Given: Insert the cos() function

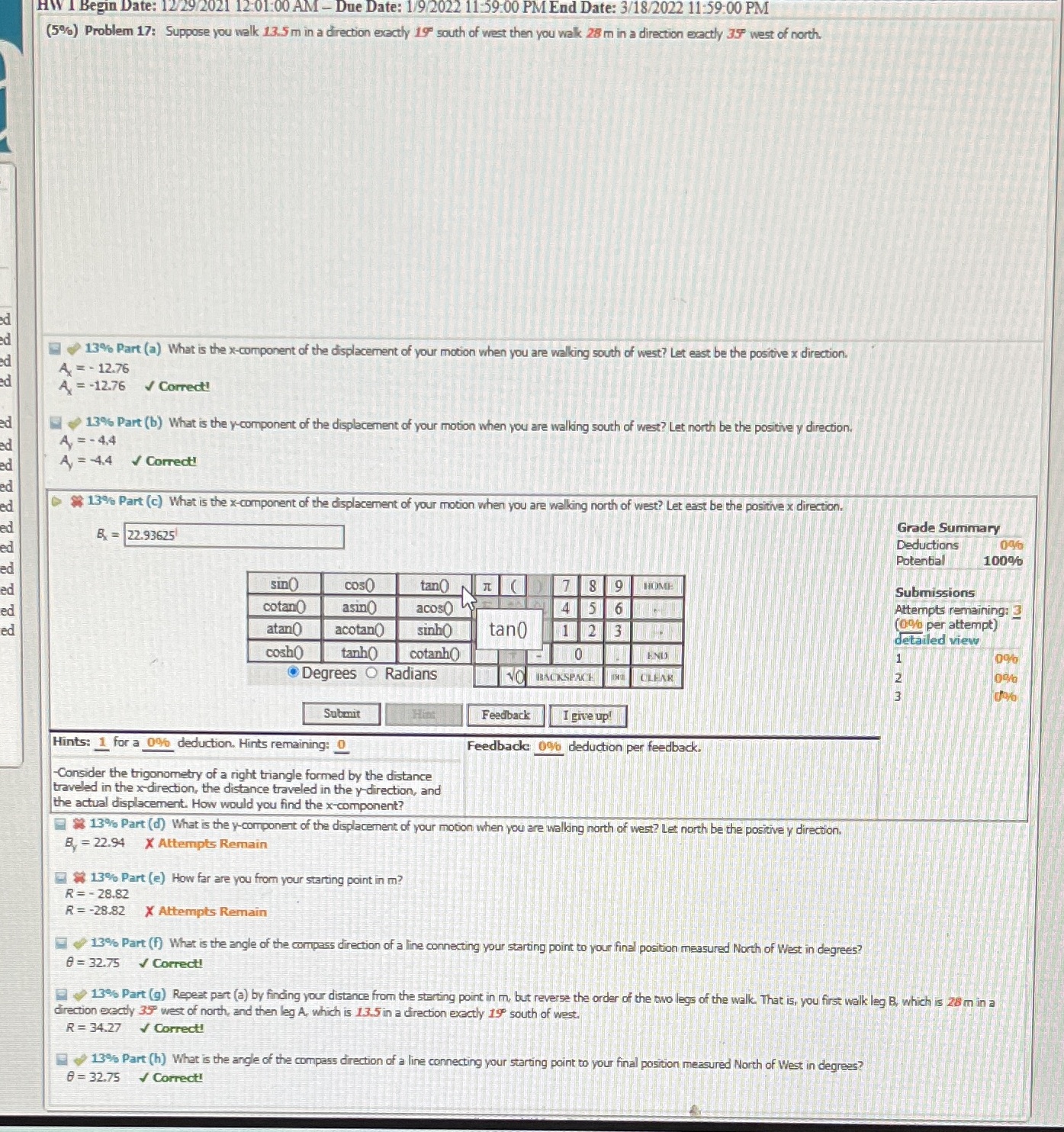Looking at the screenshot, I should coord(359,585).
